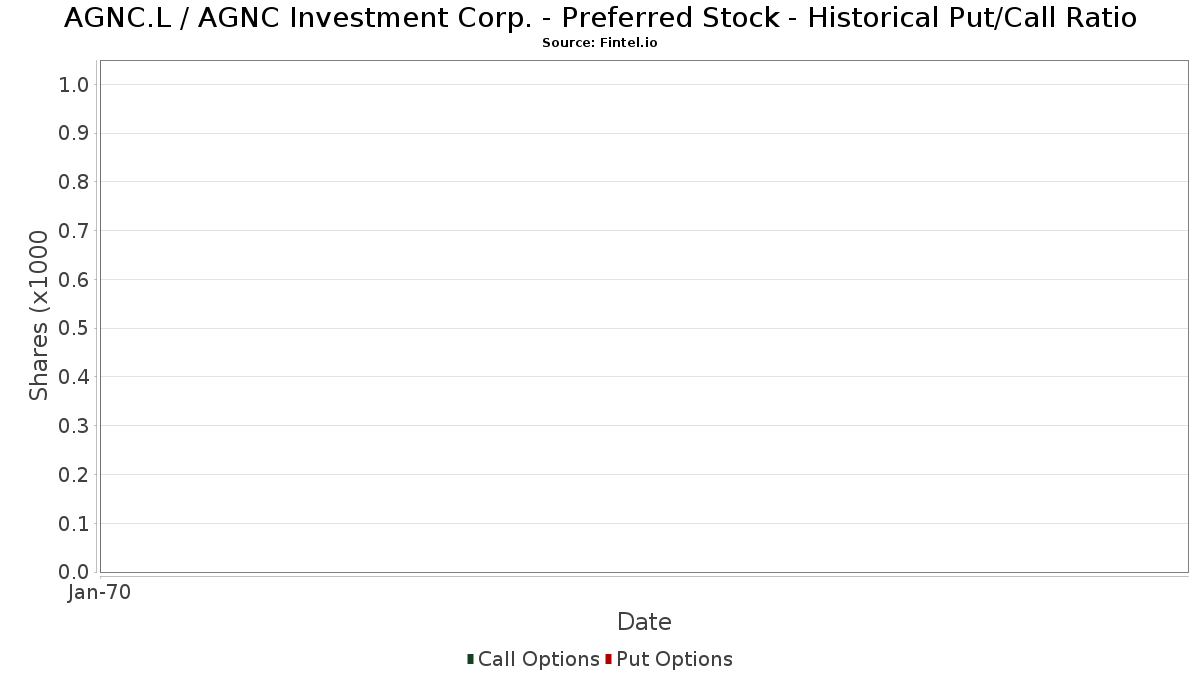The width and height of the screenshot is (1200, 675).
Task: Click the green Call Options legend swatch
Action: (470, 659)
